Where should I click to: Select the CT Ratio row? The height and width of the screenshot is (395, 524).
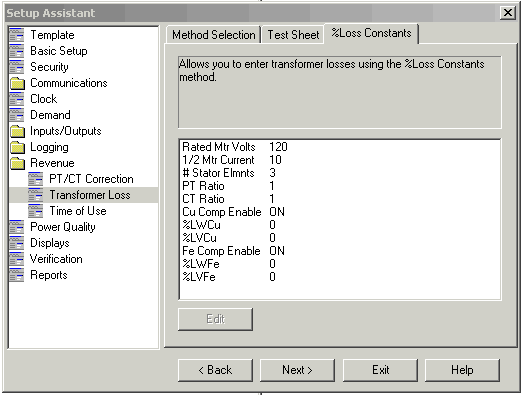[x=340, y=199]
